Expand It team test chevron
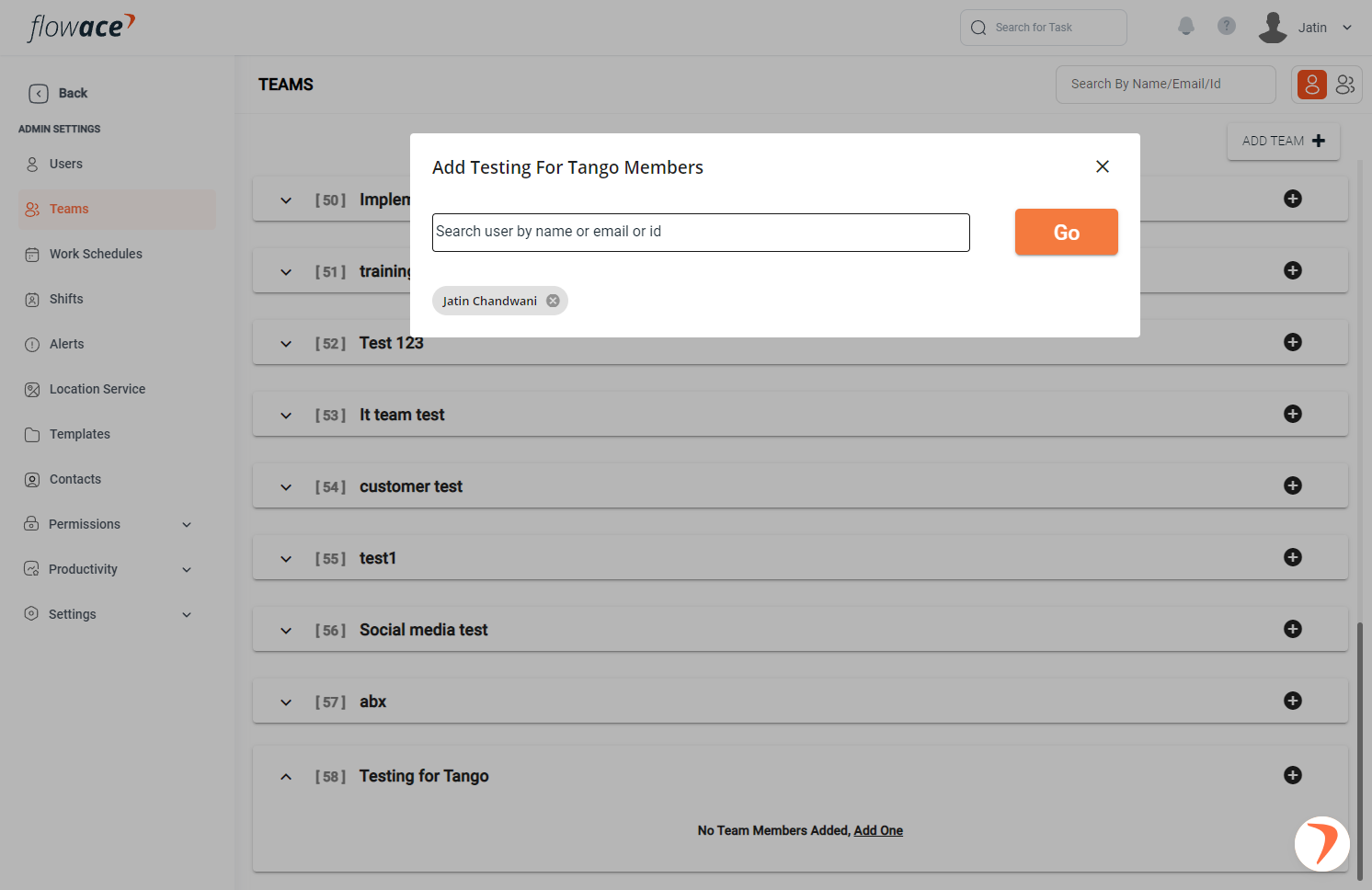Viewport: 1372px width, 890px height. (x=286, y=416)
